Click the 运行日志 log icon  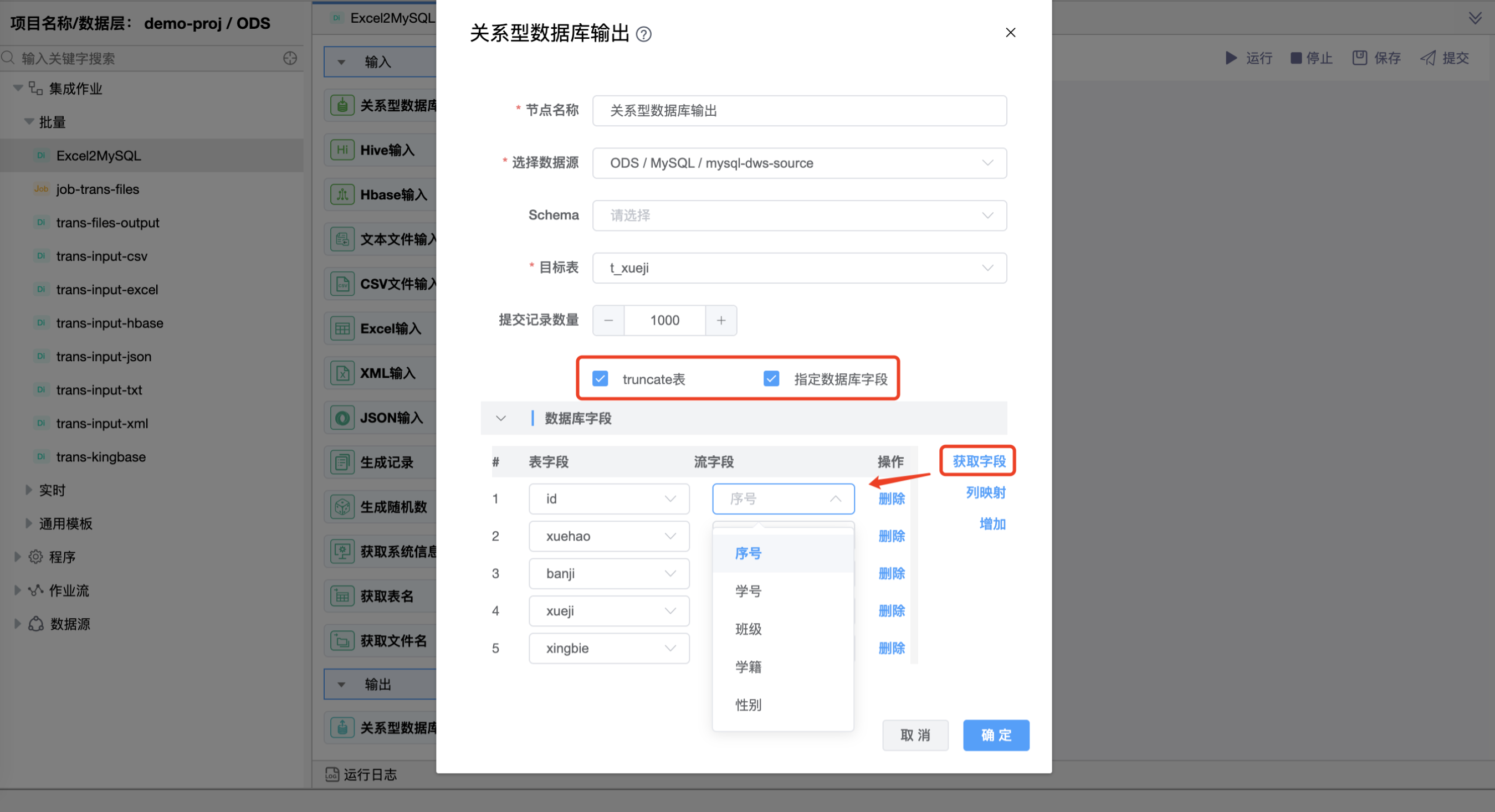332,774
